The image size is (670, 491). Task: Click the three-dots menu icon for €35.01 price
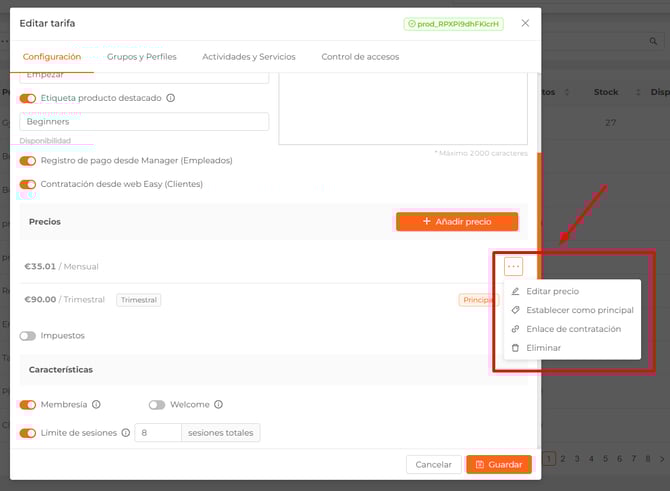tap(513, 266)
